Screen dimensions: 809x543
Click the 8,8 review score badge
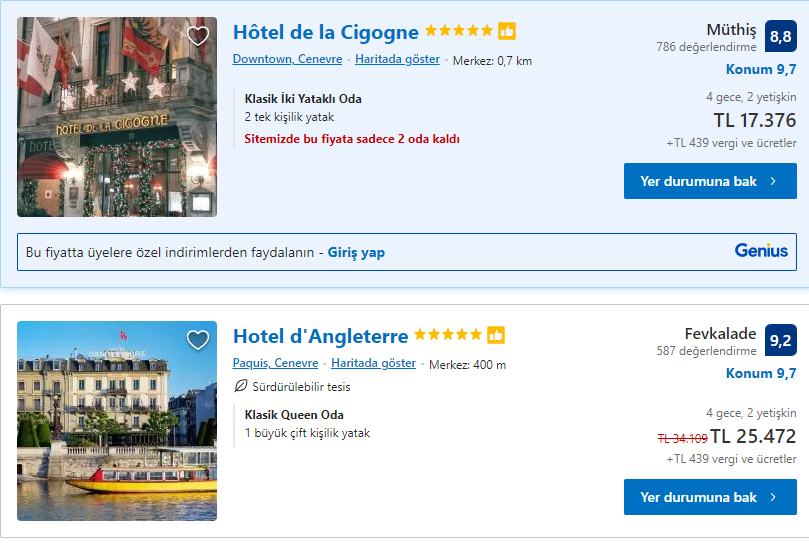tap(781, 37)
